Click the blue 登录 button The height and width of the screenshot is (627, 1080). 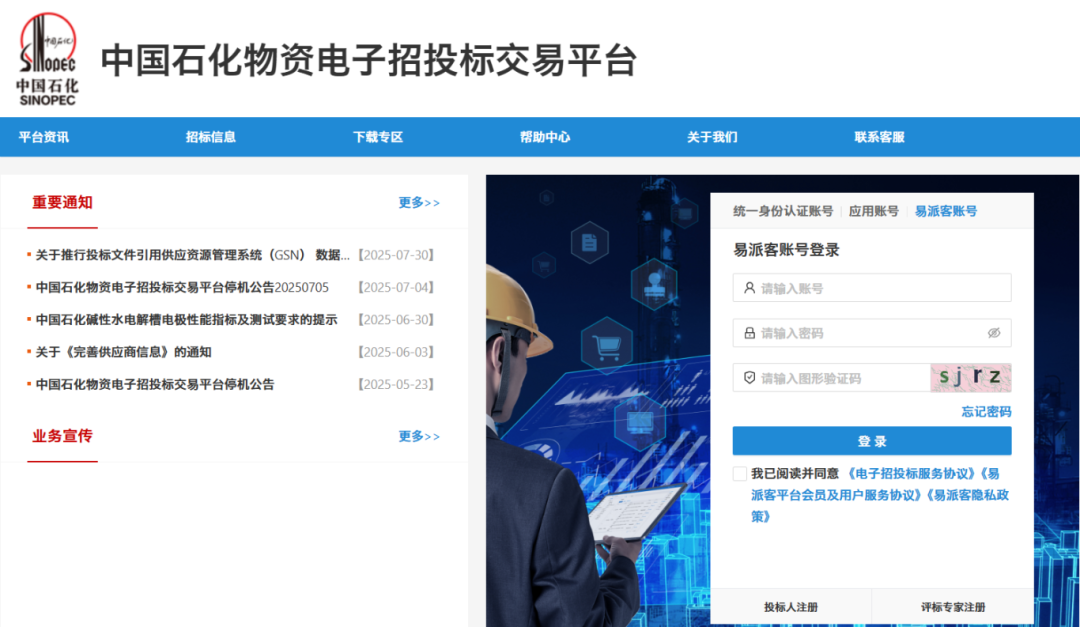click(x=872, y=441)
